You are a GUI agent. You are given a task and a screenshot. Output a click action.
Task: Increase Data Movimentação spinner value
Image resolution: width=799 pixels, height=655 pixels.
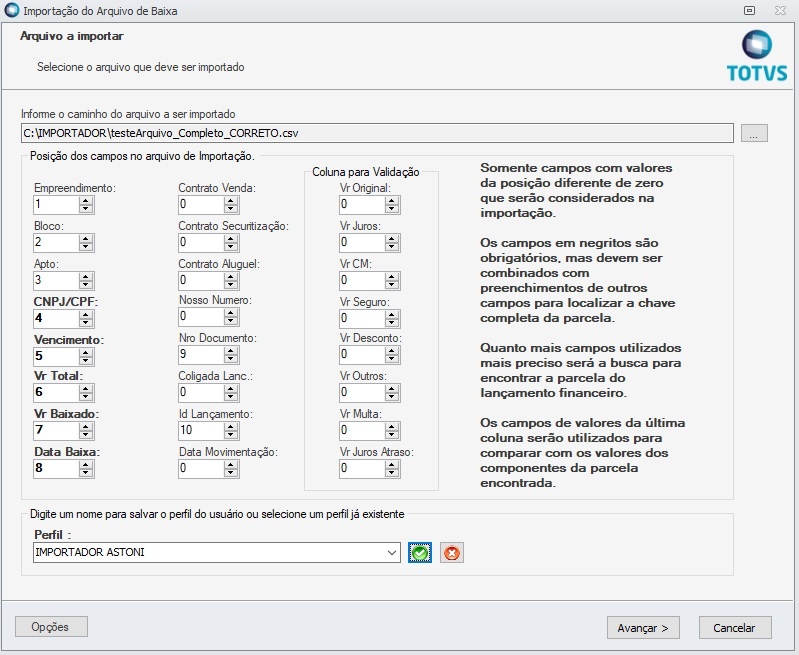point(231,464)
